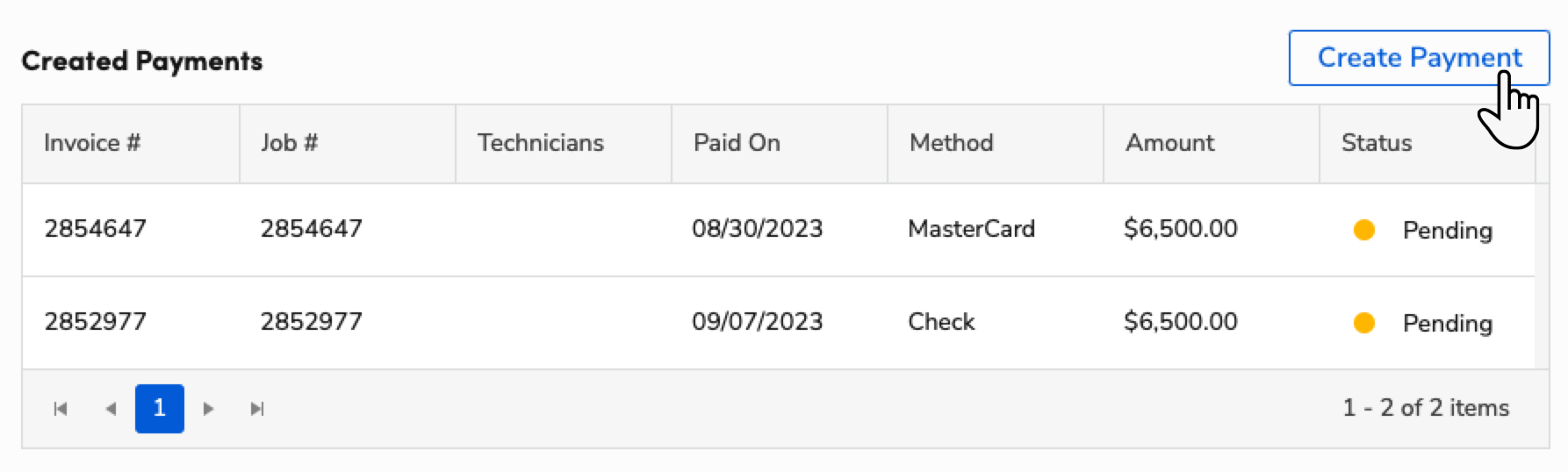Screen dimensions: 1568x472
Task: Click the Technicians column header
Action: pyautogui.click(x=540, y=143)
